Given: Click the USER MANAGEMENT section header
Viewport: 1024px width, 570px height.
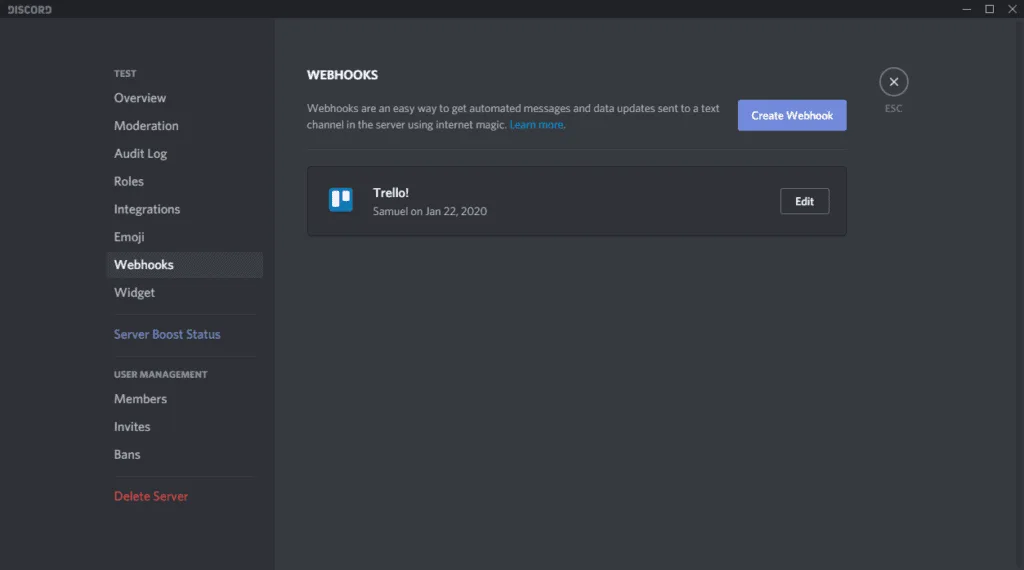Looking at the screenshot, I should click(x=161, y=375).
